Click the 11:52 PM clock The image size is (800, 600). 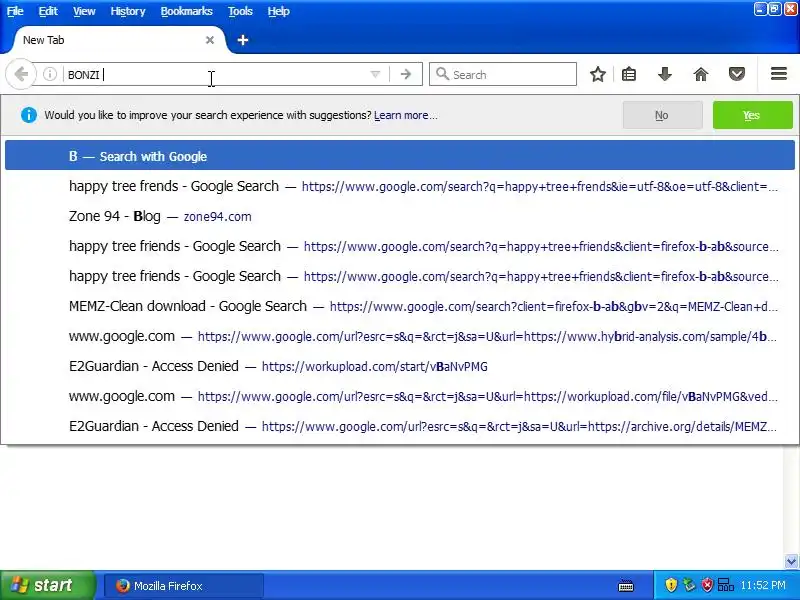tap(763, 585)
